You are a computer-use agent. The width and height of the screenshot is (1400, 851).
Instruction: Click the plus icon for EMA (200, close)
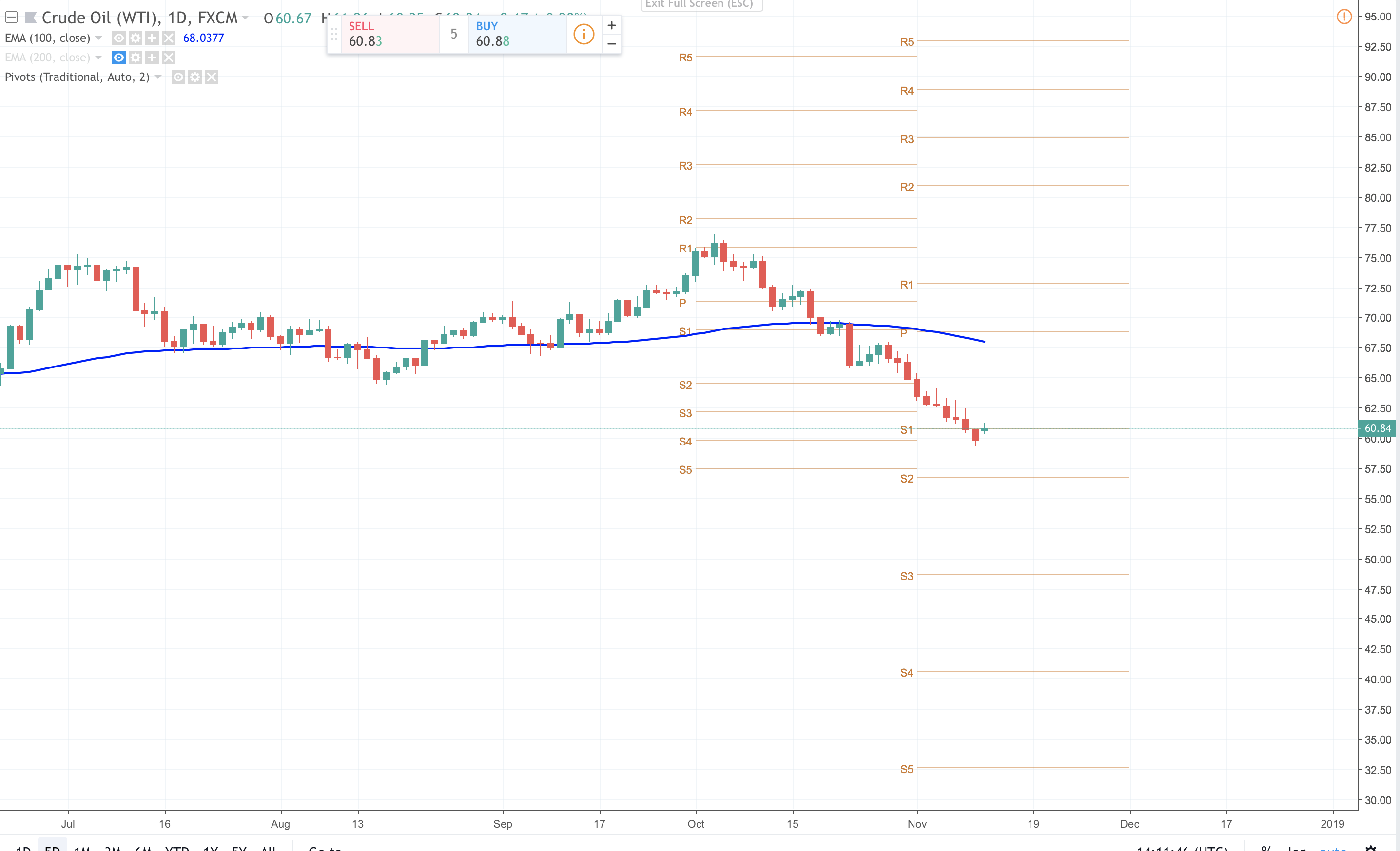coord(152,58)
